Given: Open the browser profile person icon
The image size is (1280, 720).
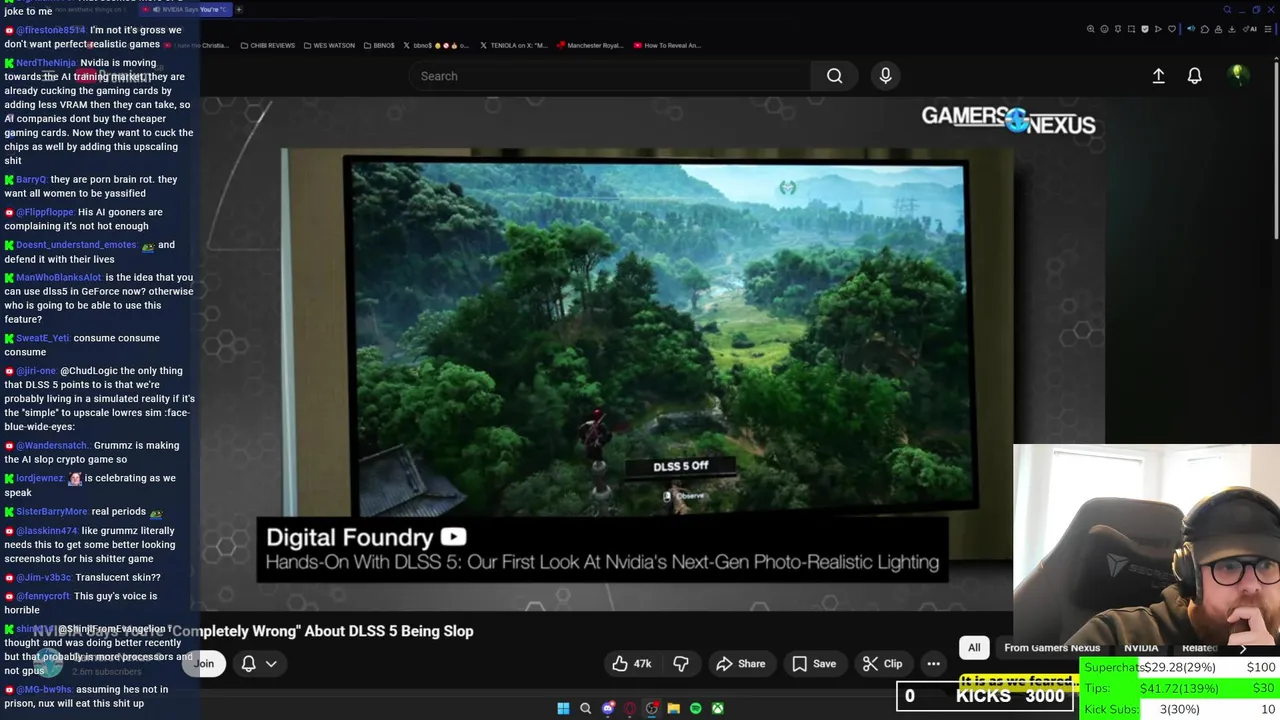Looking at the screenshot, I should coord(1218,29).
